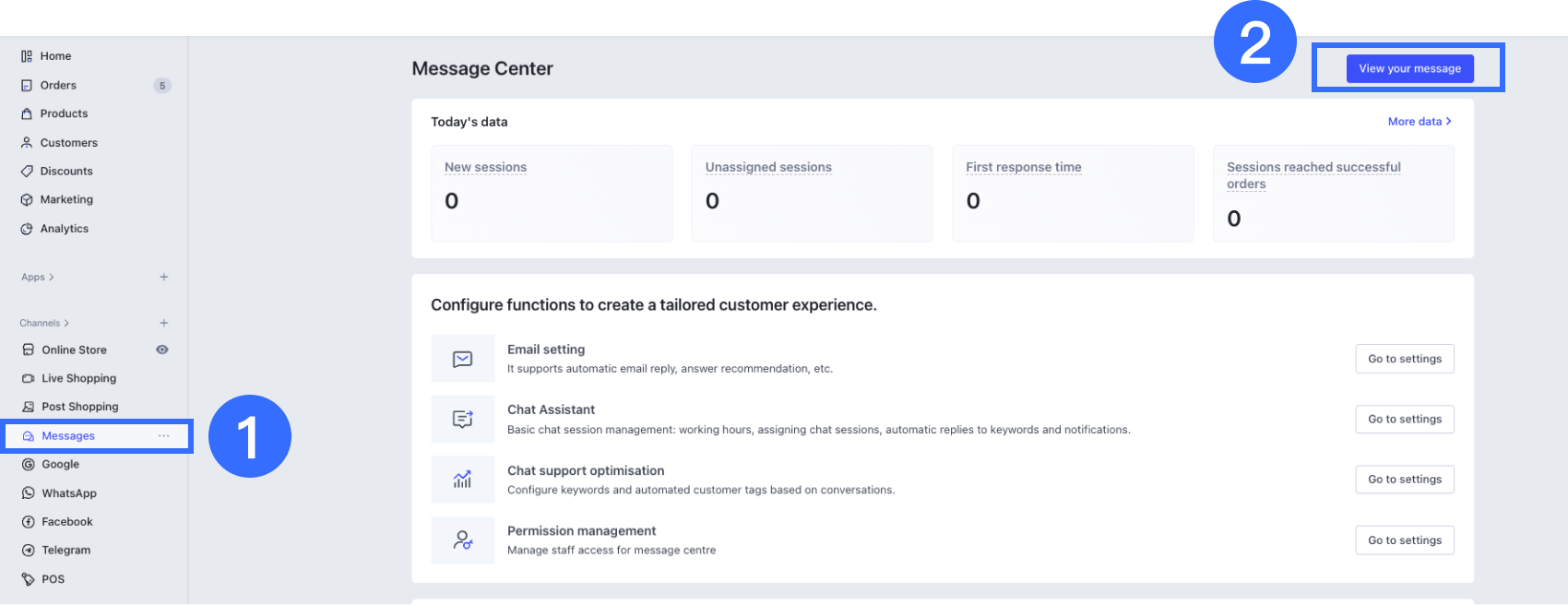Viewport: 1568px width, 605px height.
Task: Expand the Channels section chevron
Action: coord(66,324)
